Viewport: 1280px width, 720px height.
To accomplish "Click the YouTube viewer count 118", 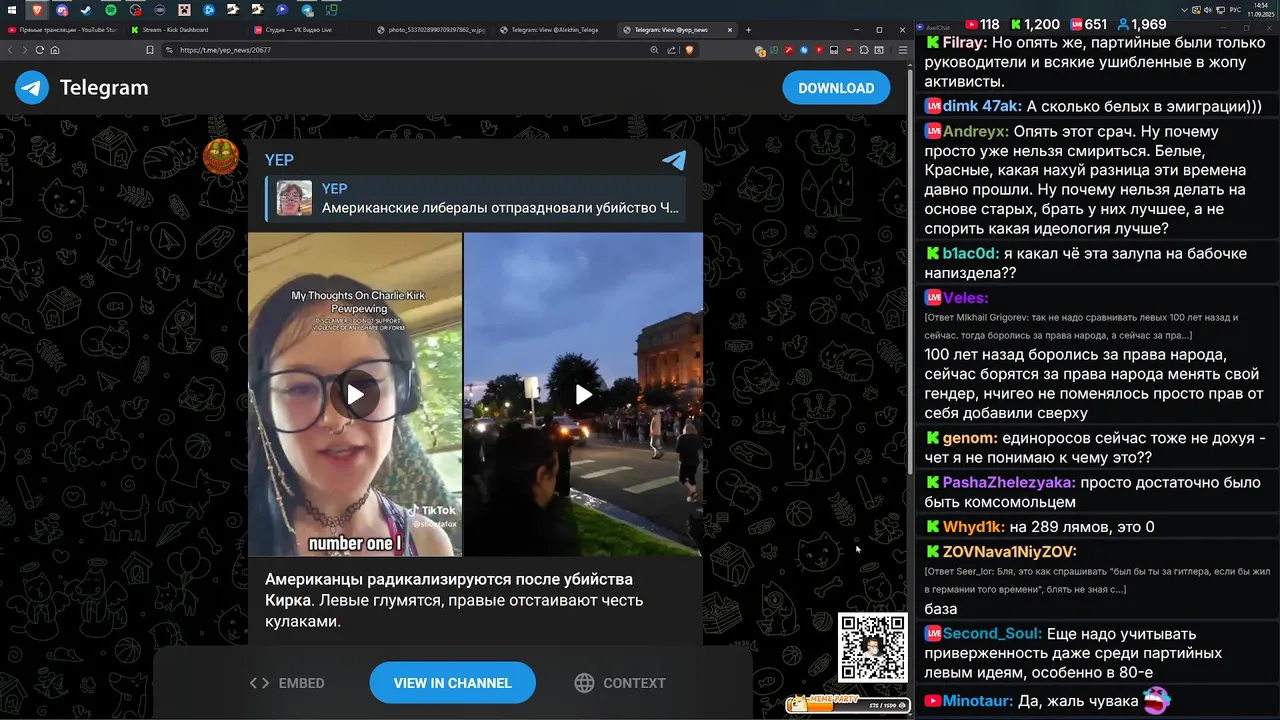I will [x=982, y=24].
